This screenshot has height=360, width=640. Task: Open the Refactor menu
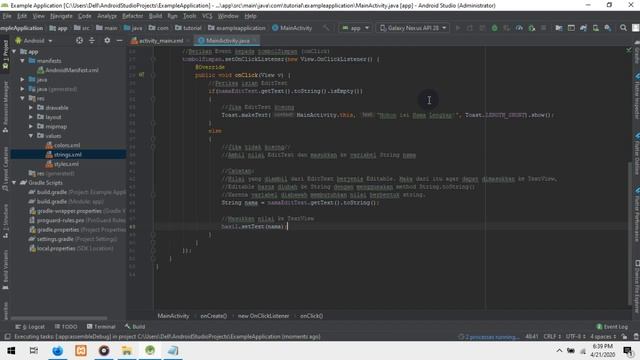click(x=133, y=16)
